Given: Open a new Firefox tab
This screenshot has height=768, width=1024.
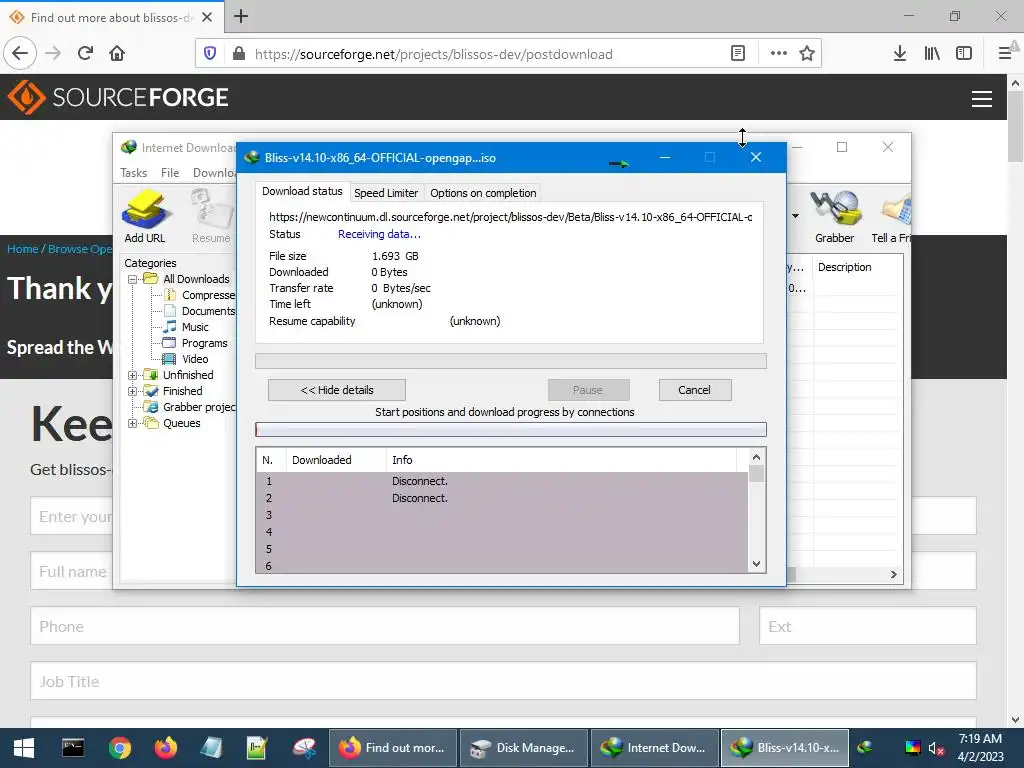Looking at the screenshot, I should (x=241, y=16).
